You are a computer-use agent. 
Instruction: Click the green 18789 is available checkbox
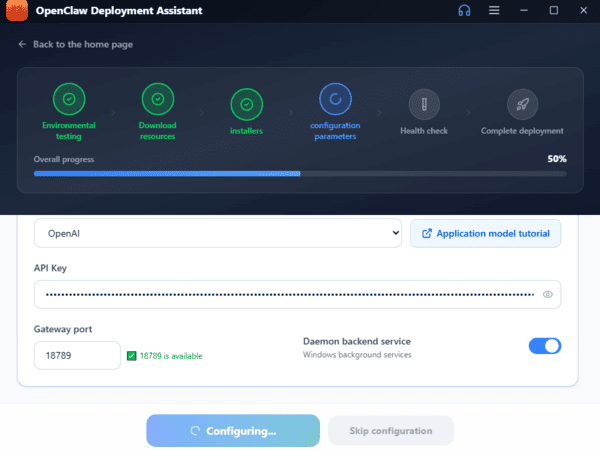tap(131, 355)
